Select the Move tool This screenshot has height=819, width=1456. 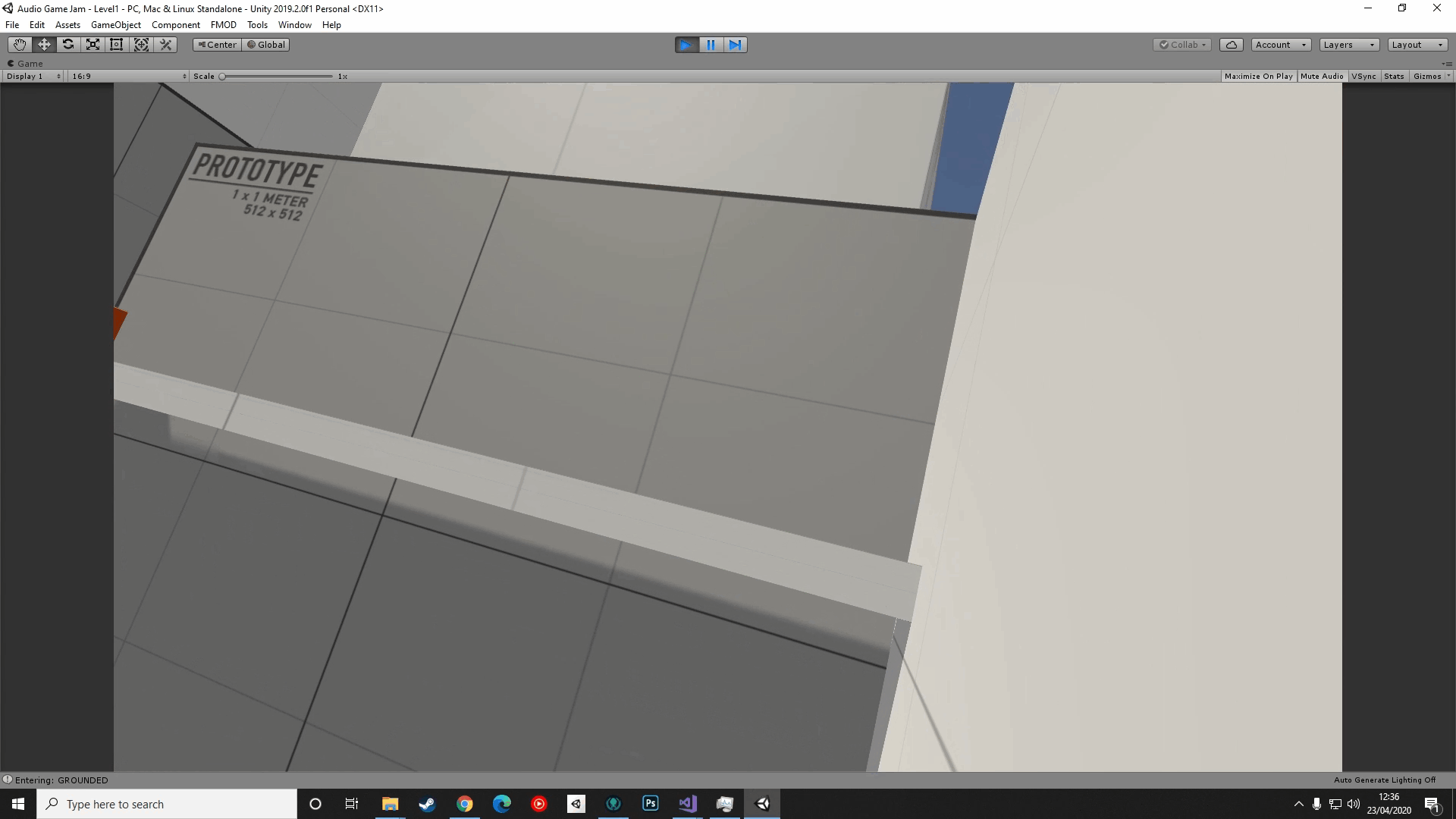(x=44, y=45)
